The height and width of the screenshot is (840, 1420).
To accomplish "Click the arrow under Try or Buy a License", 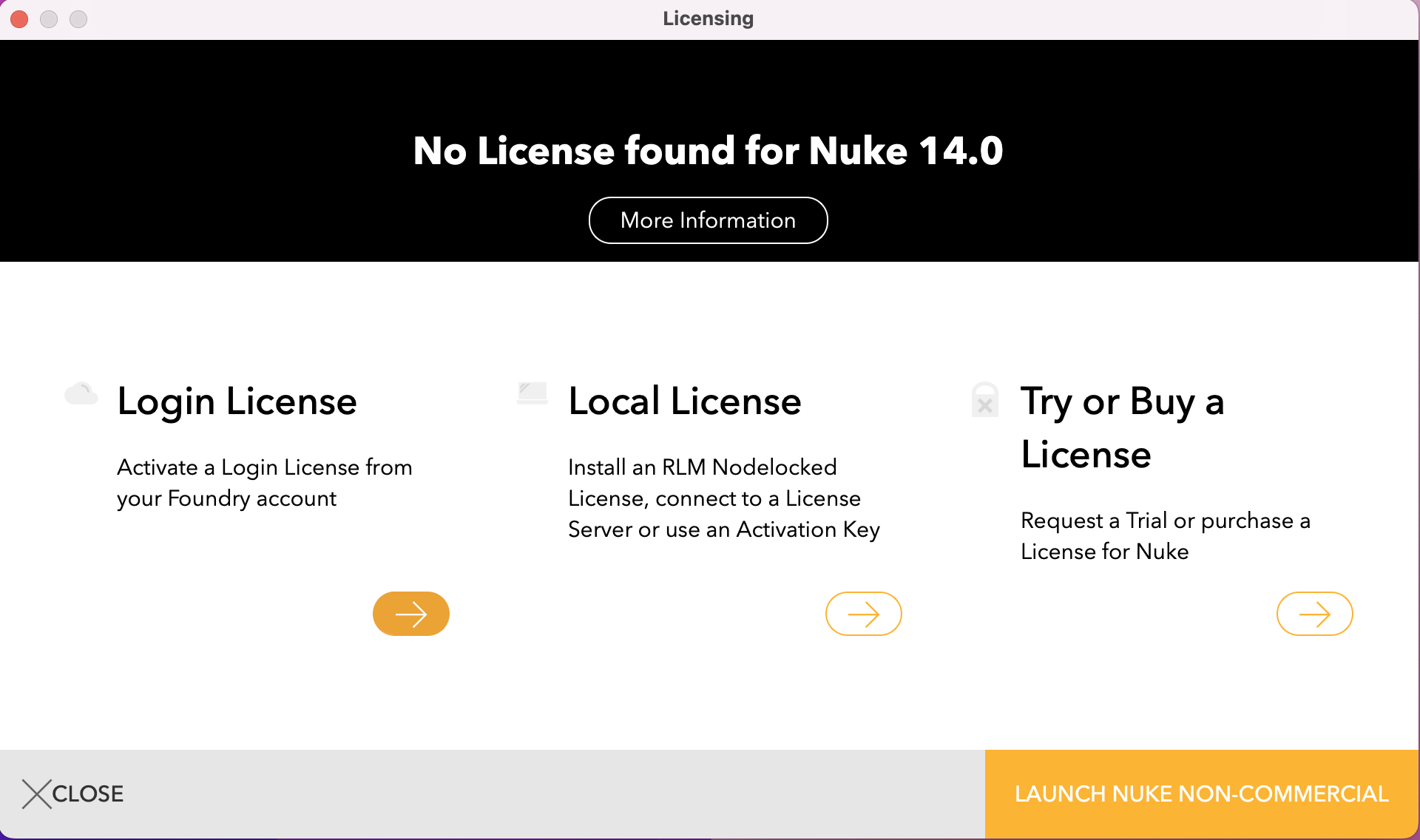I will click(1314, 613).
